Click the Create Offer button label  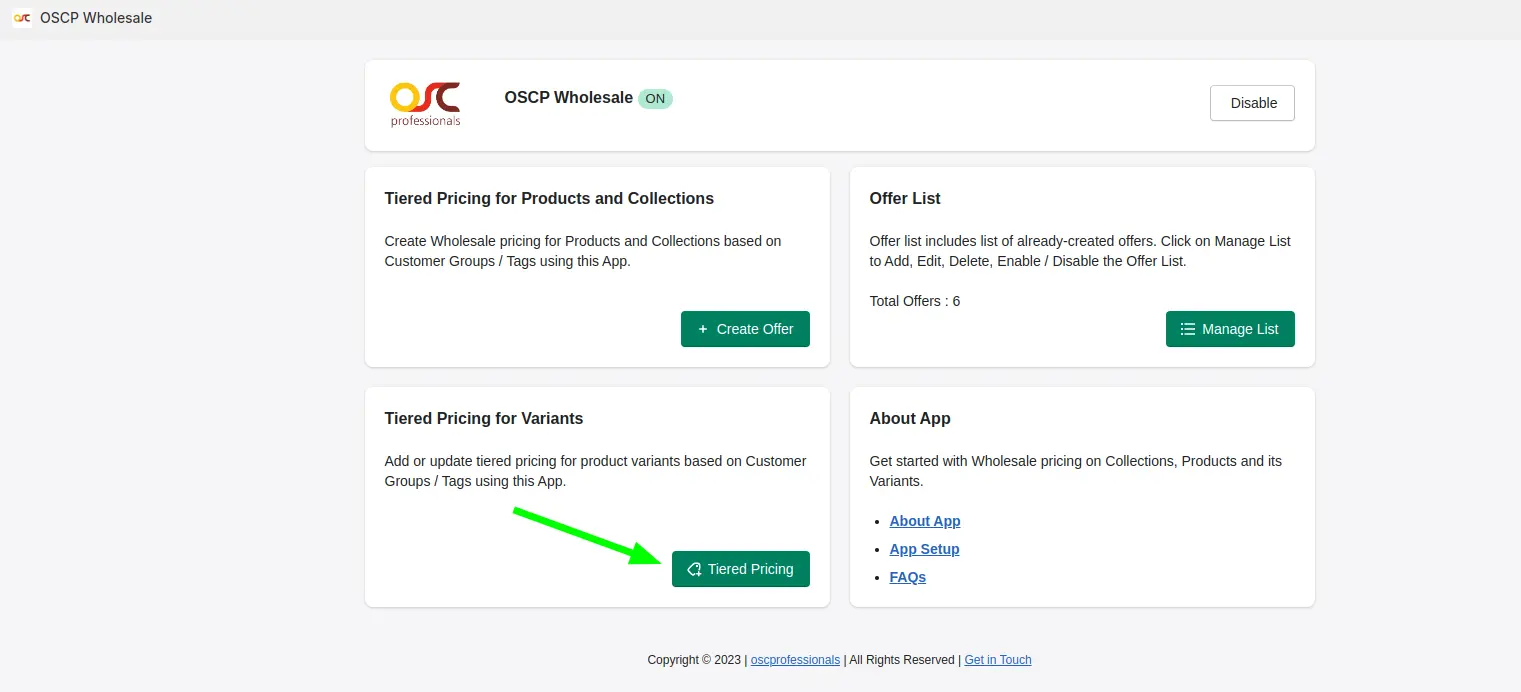pos(755,329)
